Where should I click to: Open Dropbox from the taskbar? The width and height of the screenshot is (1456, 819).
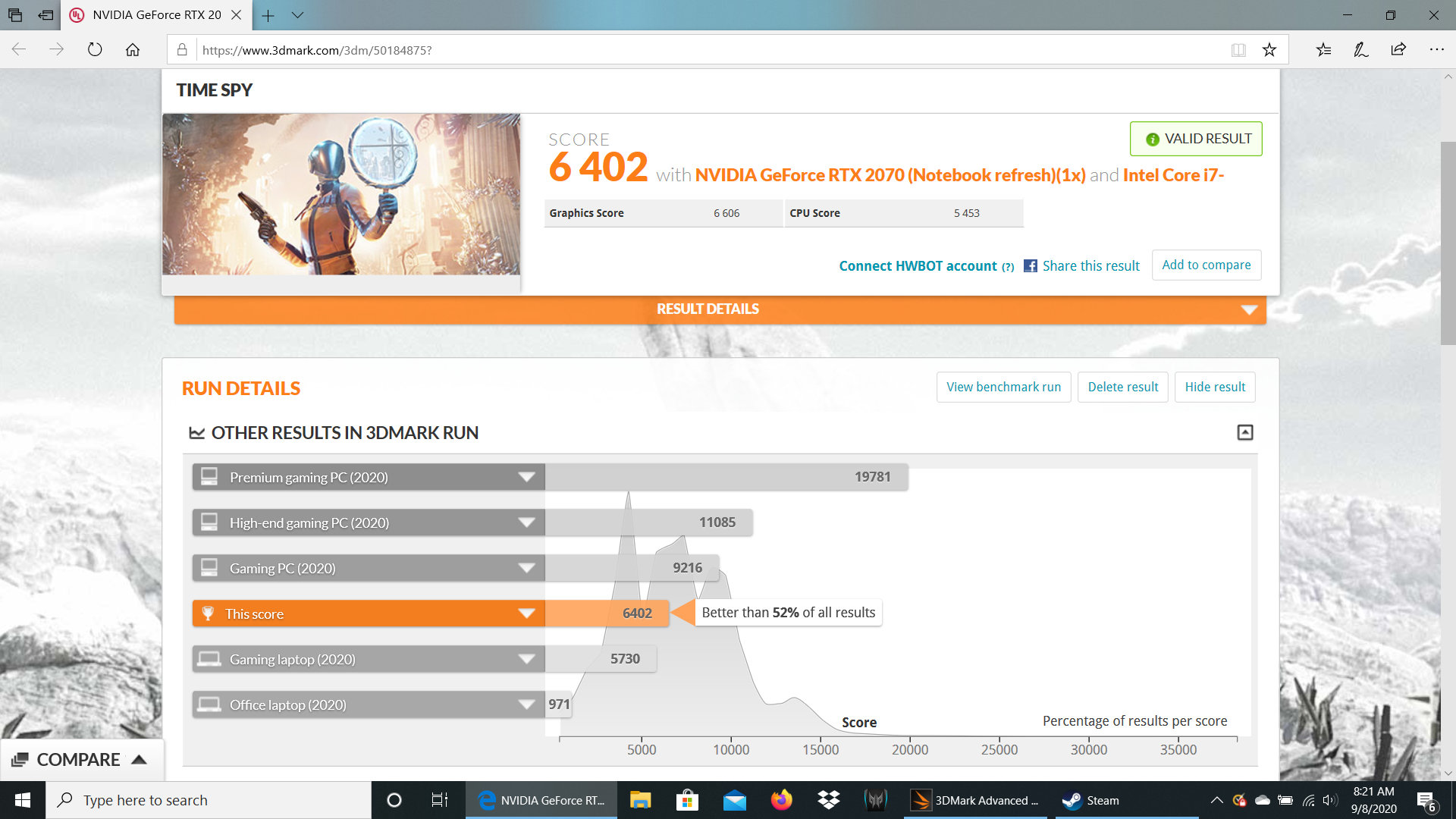coord(828,800)
